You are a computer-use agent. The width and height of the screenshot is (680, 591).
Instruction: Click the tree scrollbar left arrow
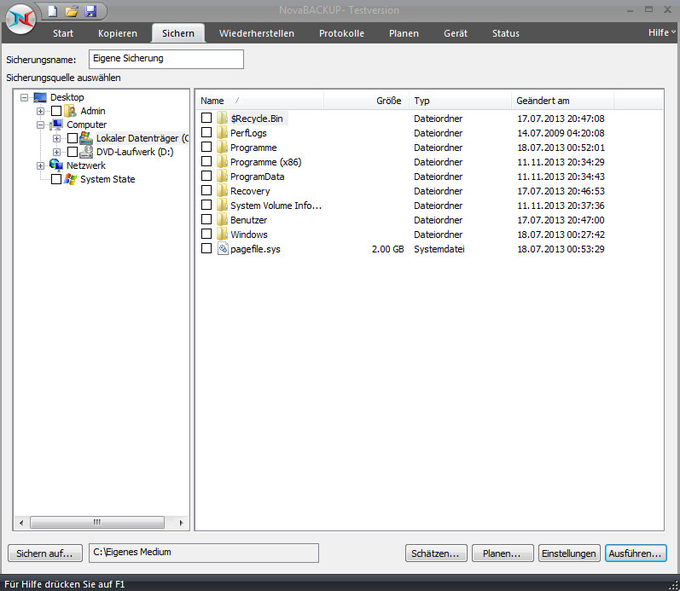[x=21, y=522]
